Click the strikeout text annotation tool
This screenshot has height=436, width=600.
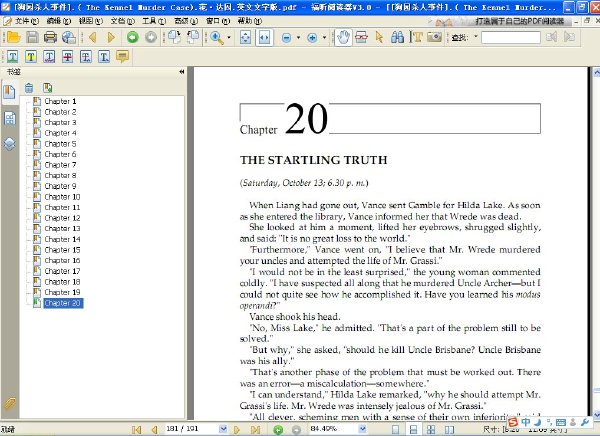point(67,57)
